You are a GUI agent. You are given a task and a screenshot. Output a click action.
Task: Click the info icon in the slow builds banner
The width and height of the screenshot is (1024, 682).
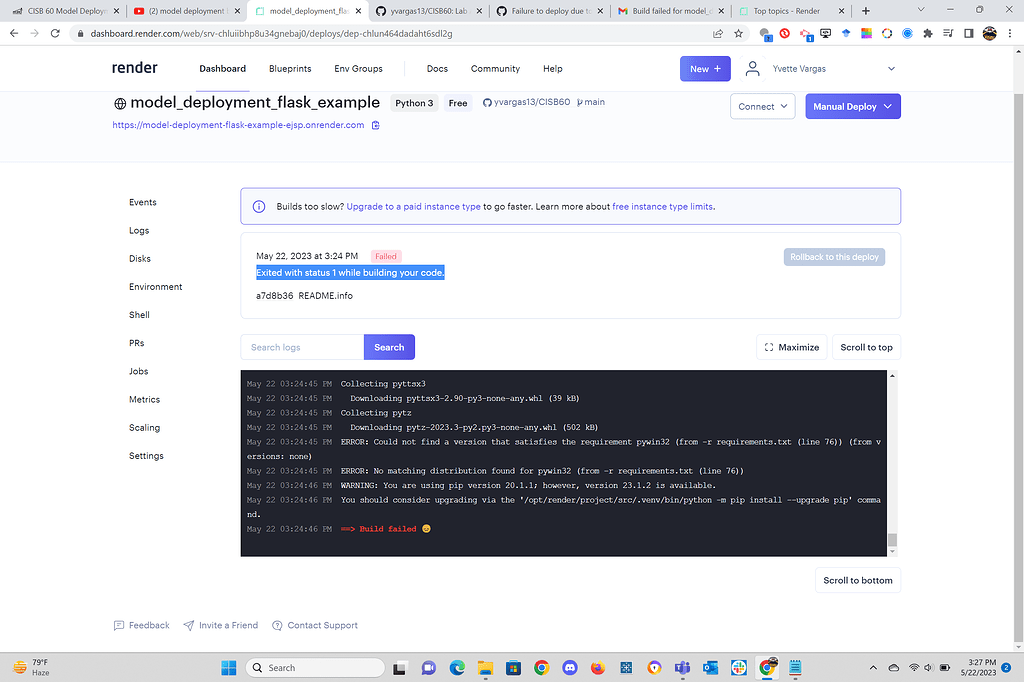click(259, 205)
